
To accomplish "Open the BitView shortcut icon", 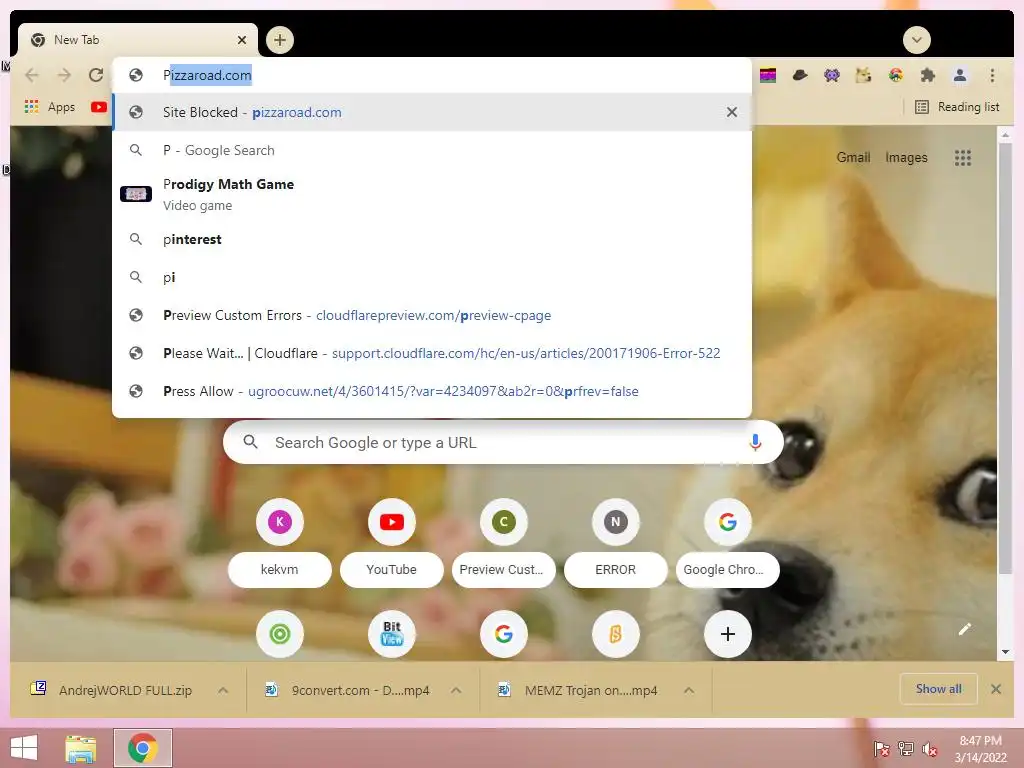I will point(391,633).
